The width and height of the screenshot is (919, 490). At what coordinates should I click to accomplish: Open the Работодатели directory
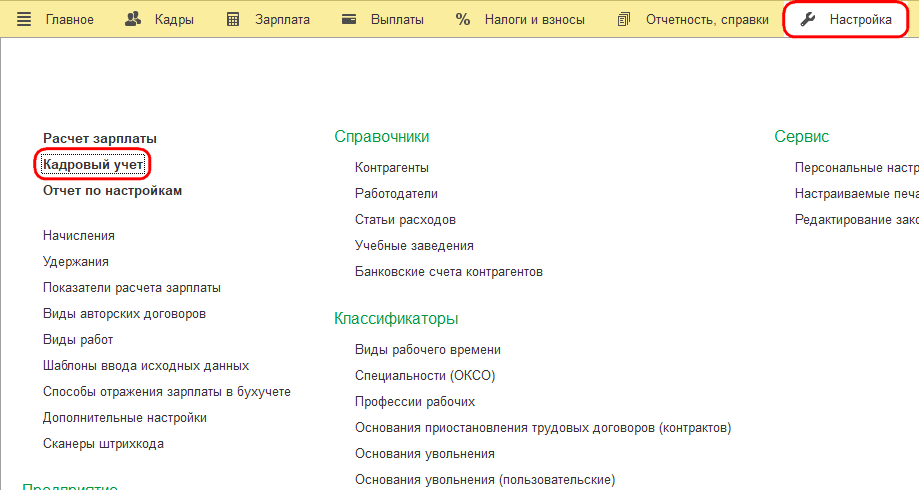coord(396,193)
